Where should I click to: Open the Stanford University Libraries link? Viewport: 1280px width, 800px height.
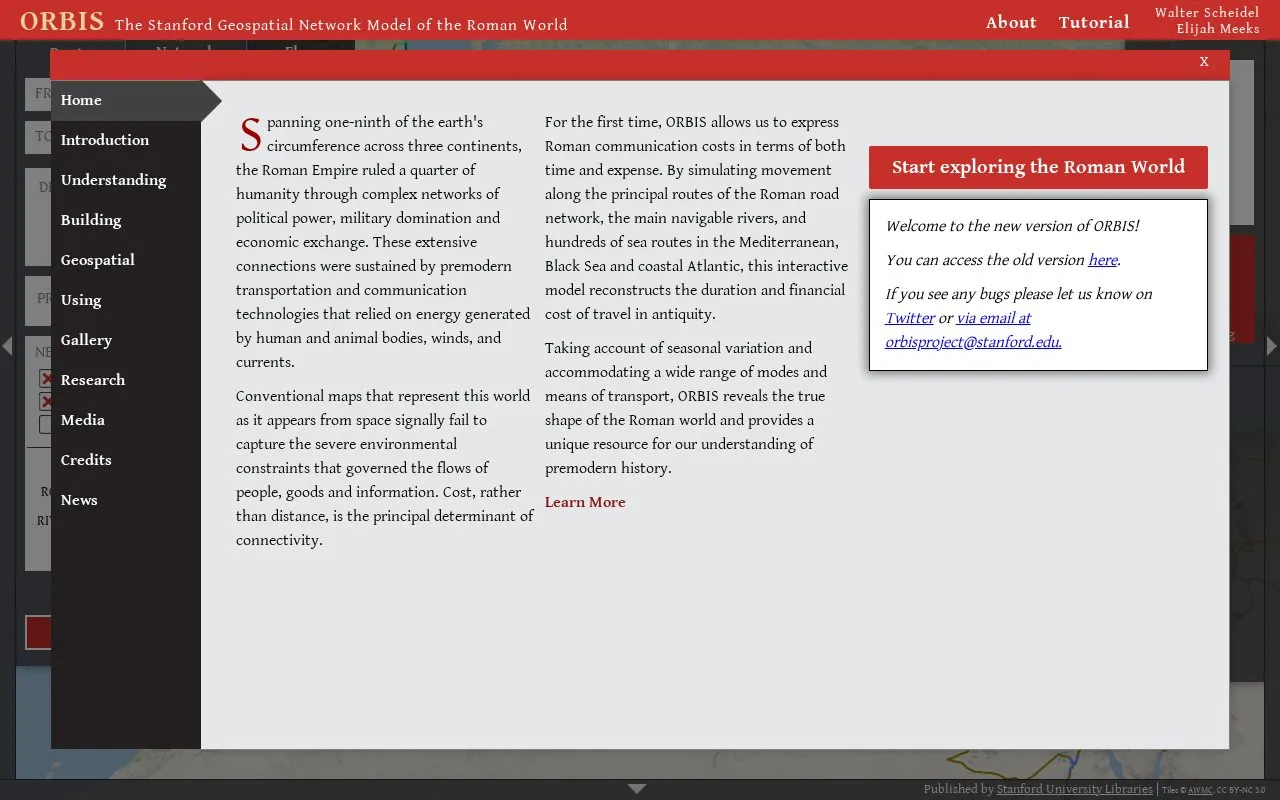[1075, 789]
